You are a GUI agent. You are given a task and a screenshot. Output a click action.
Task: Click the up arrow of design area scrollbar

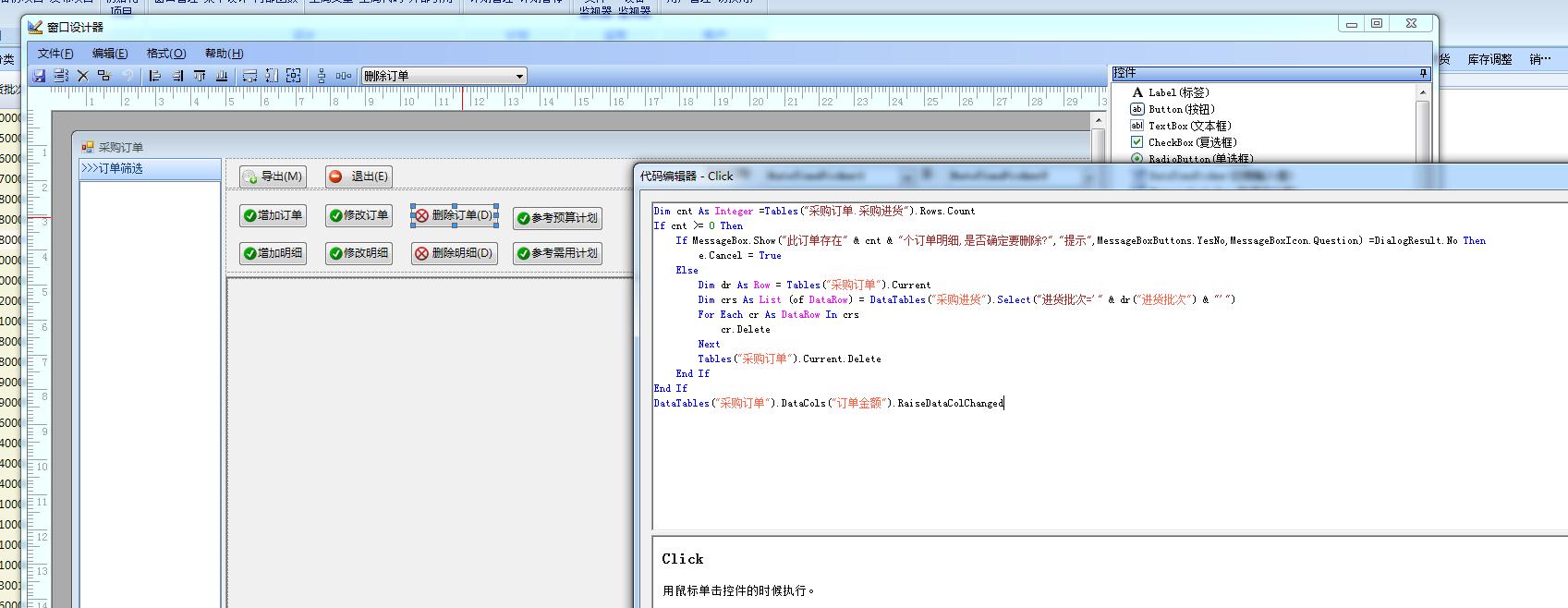pyautogui.click(x=1098, y=120)
